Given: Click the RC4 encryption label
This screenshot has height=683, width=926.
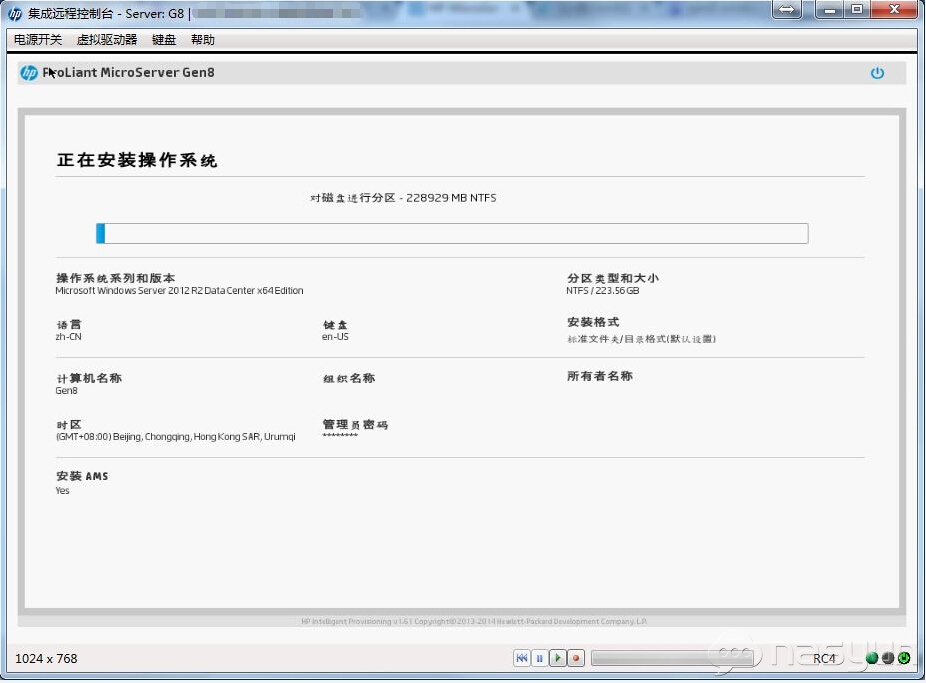Looking at the screenshot, I should 824,658.
